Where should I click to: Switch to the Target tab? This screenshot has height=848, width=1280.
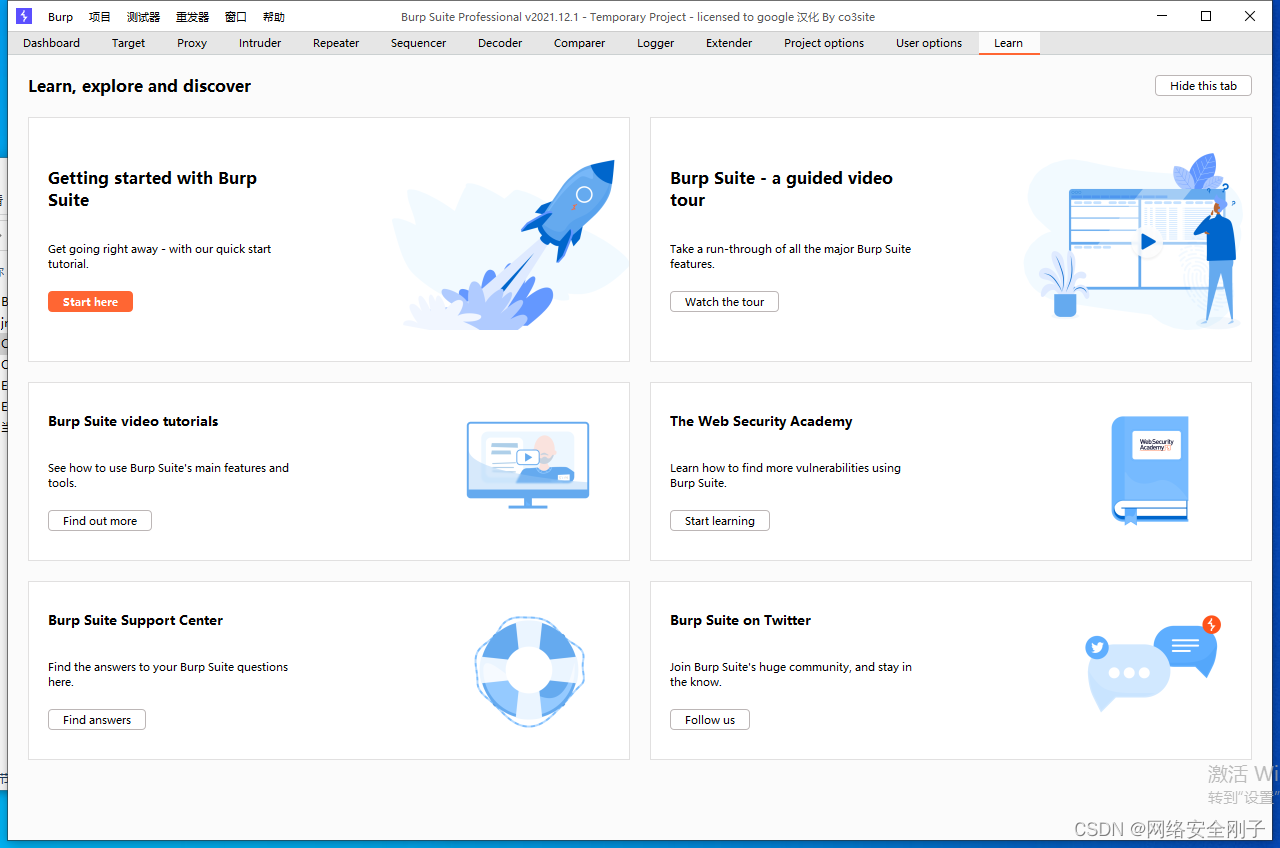click(128, 43)
